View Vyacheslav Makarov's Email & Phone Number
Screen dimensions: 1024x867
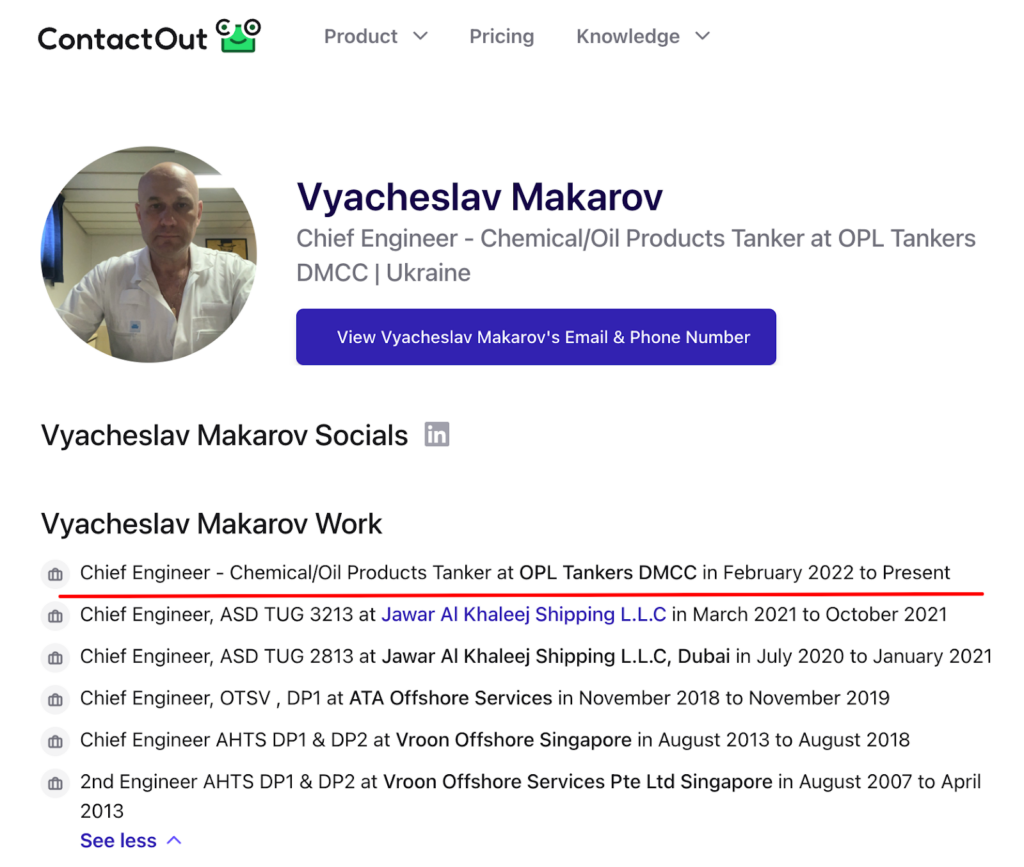pyautogui.click(x=536, y=337)
